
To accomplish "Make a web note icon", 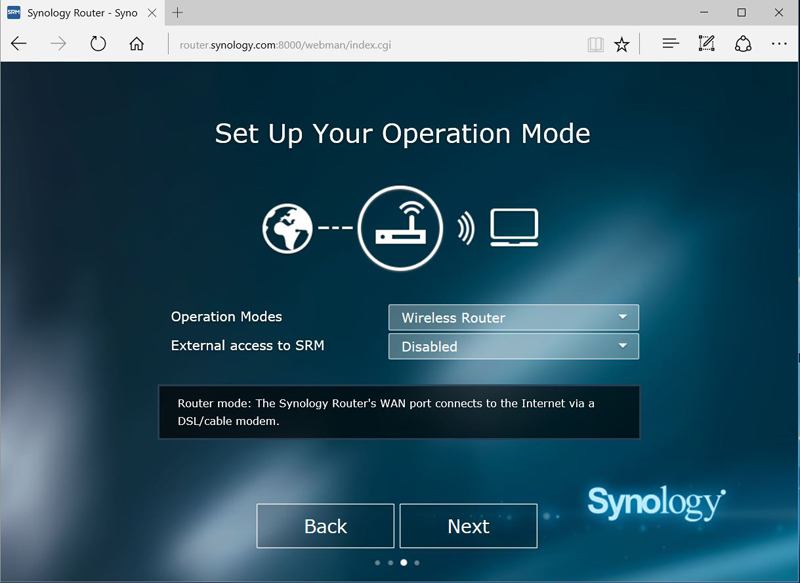I will 707,44.
